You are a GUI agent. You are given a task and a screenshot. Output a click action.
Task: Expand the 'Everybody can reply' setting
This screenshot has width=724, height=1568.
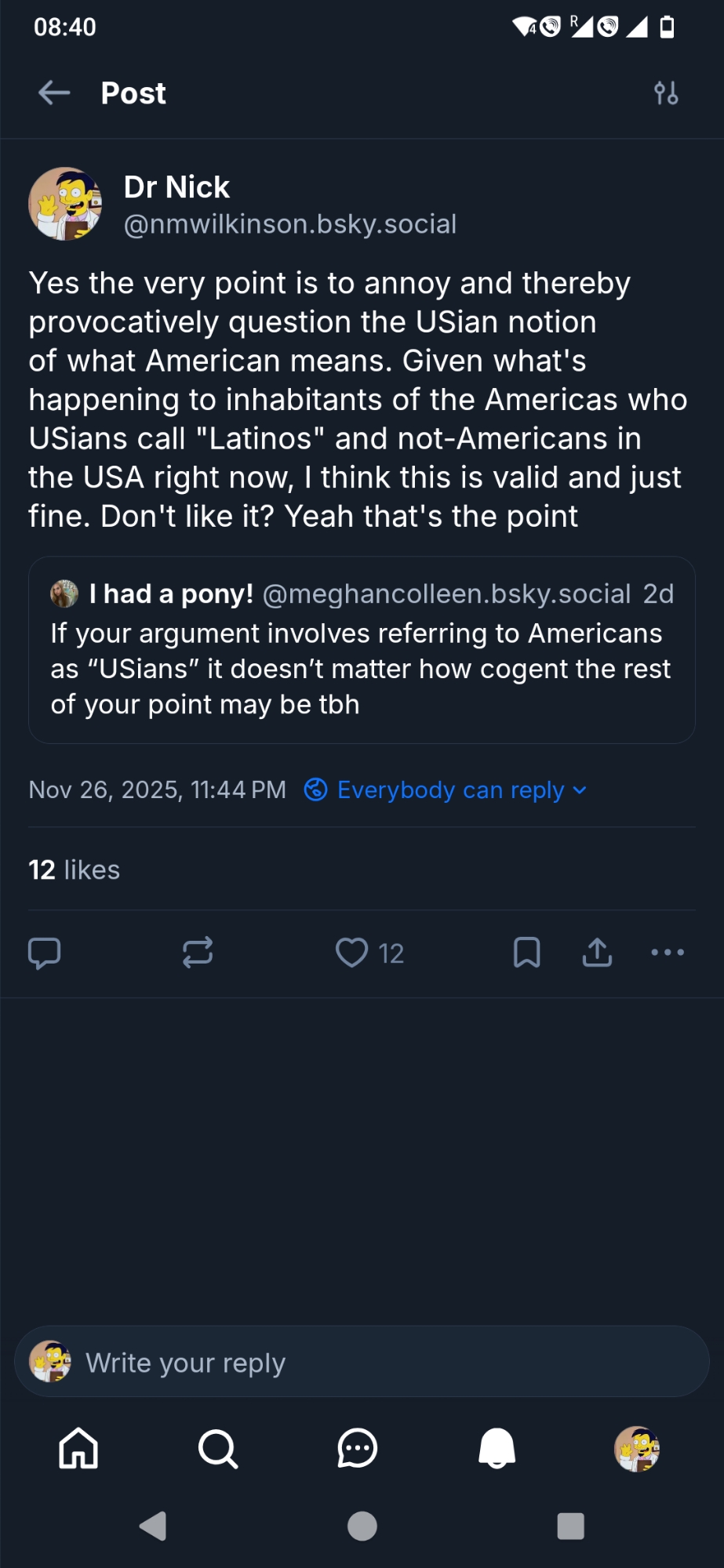[446, 789]
